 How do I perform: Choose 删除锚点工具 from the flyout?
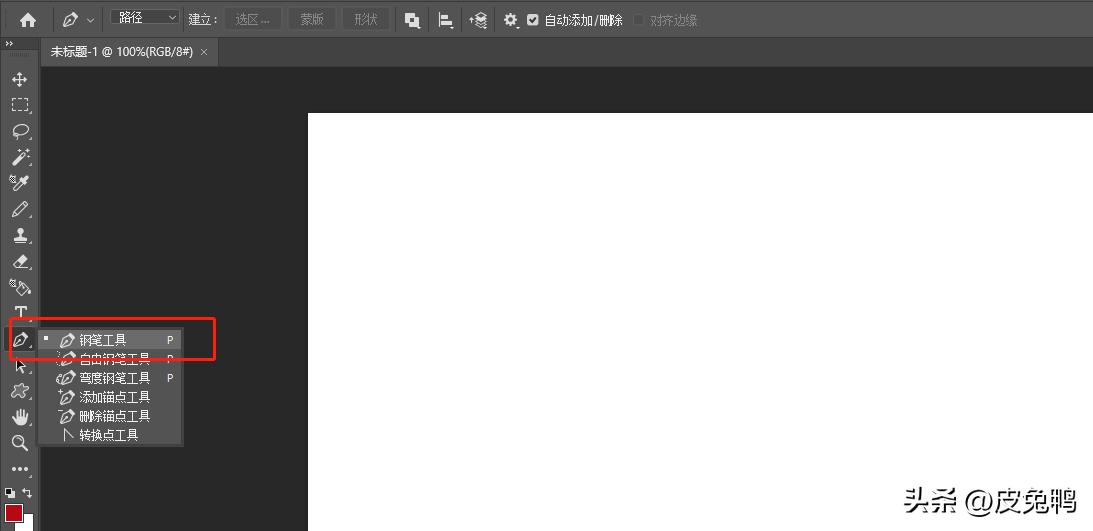tap(110, 416)
